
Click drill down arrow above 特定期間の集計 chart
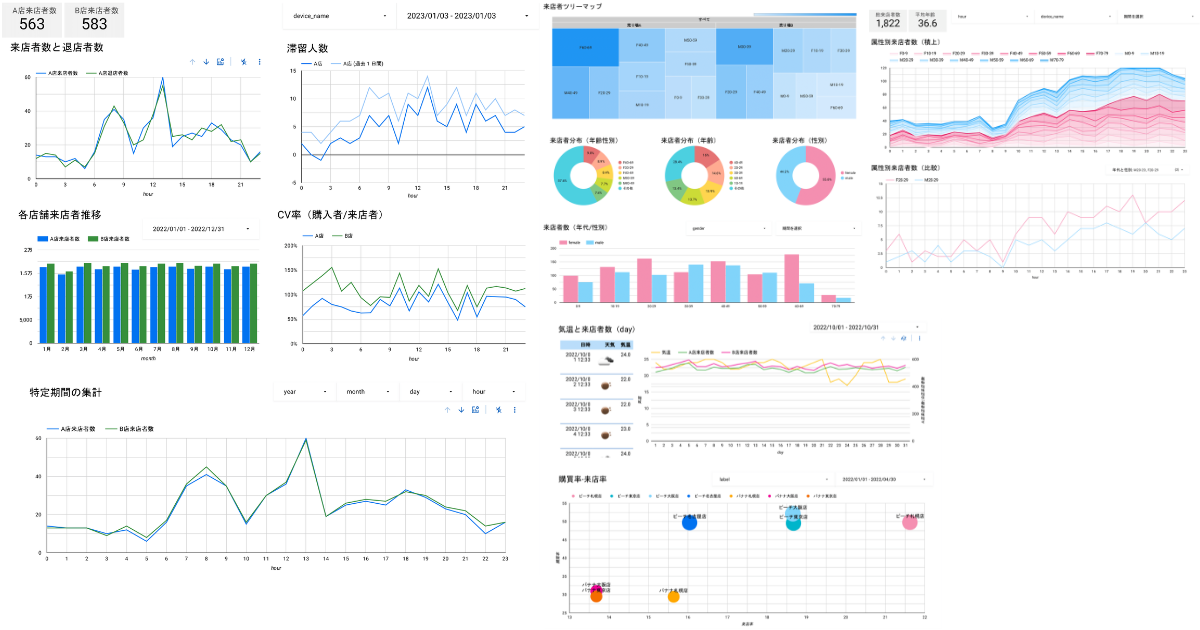click(x=461, y=409)
